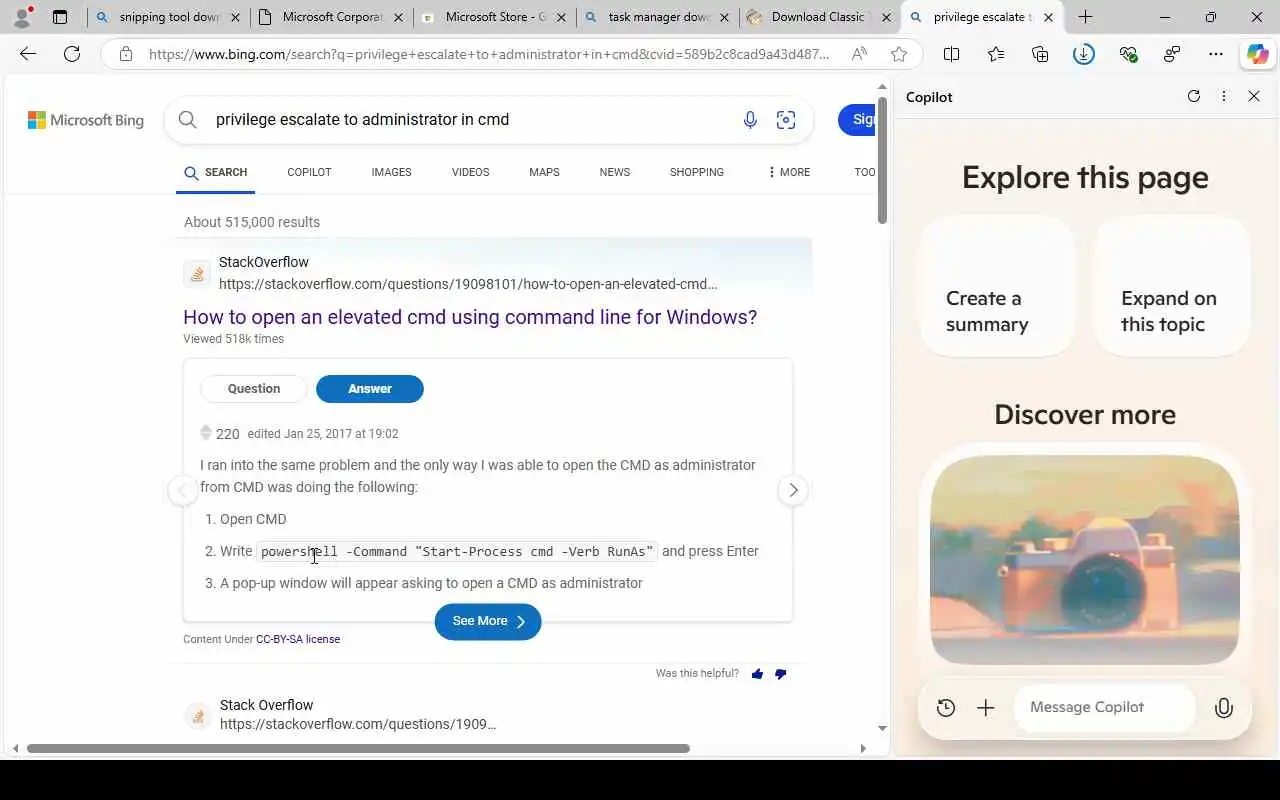Open the CC-BY-SA license link
The height and width of the screenshot is (800, 1280).
coord(298,639)
